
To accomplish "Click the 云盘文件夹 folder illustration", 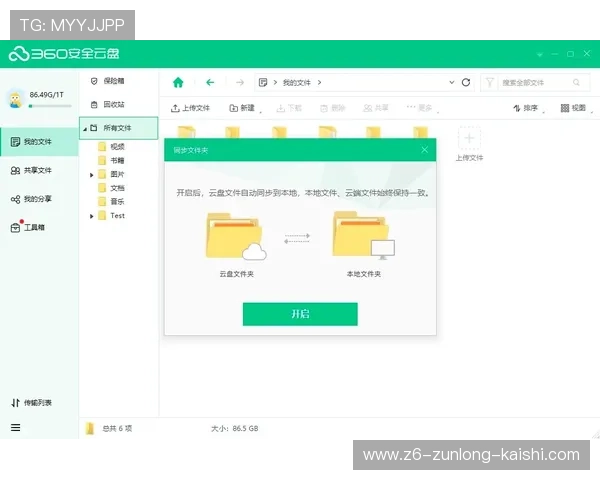I will 236,237.
